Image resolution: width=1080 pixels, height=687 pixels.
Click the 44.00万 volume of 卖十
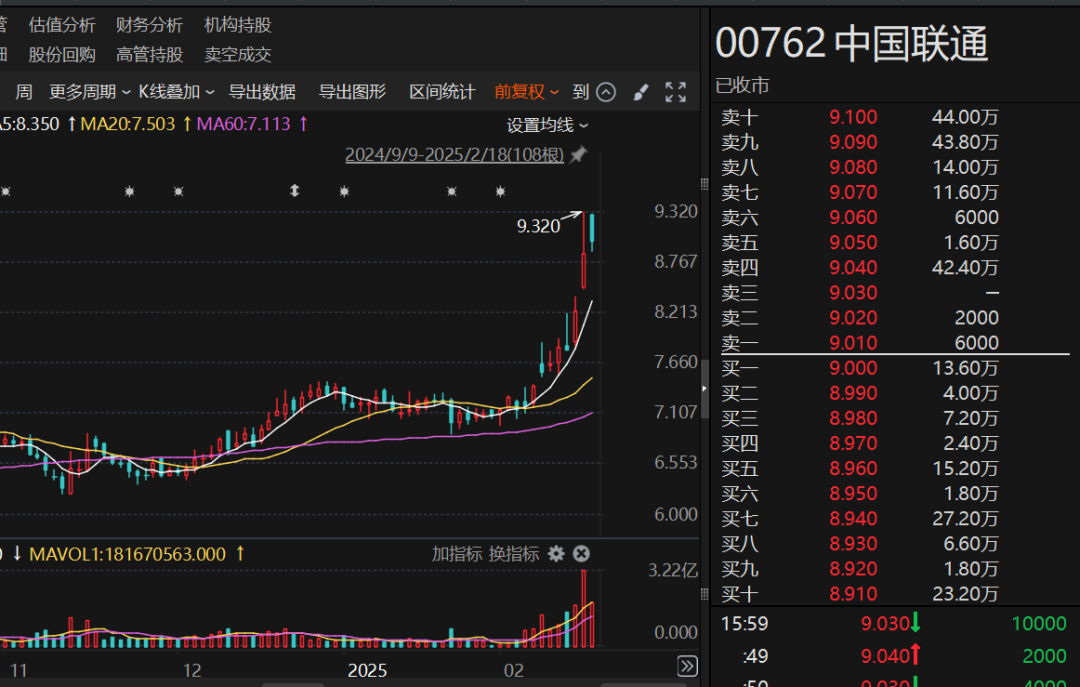(965, 116)
